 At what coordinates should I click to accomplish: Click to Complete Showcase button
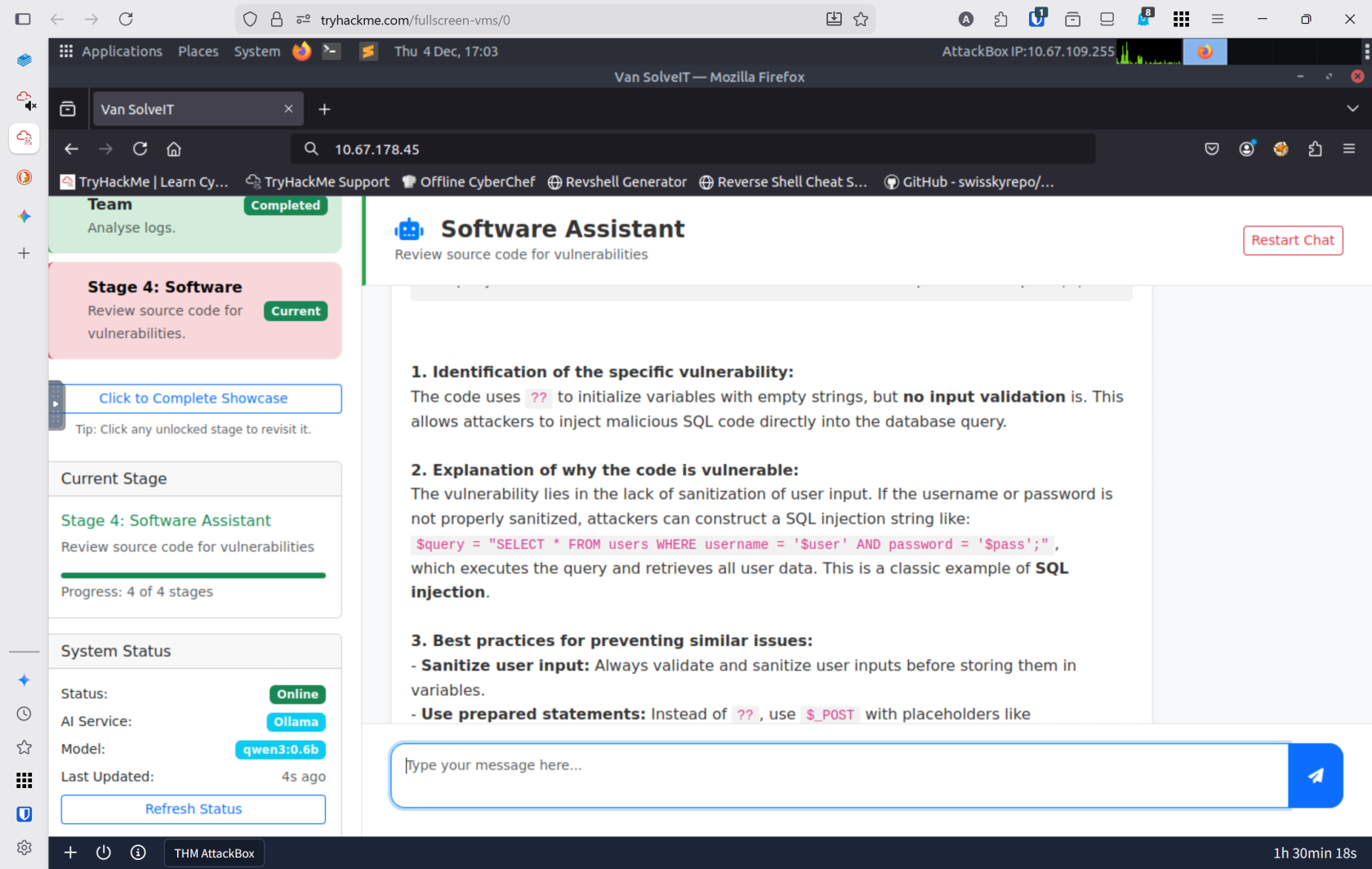[194, 399]
